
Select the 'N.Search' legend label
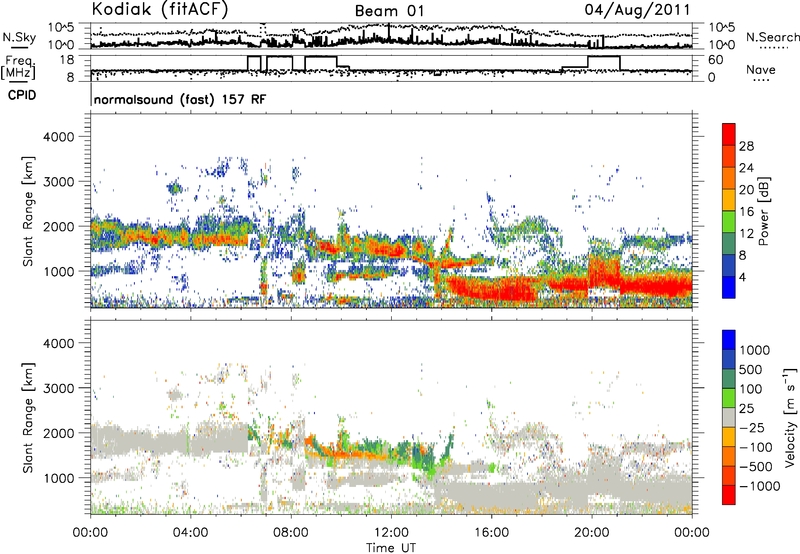coord(772,37)
